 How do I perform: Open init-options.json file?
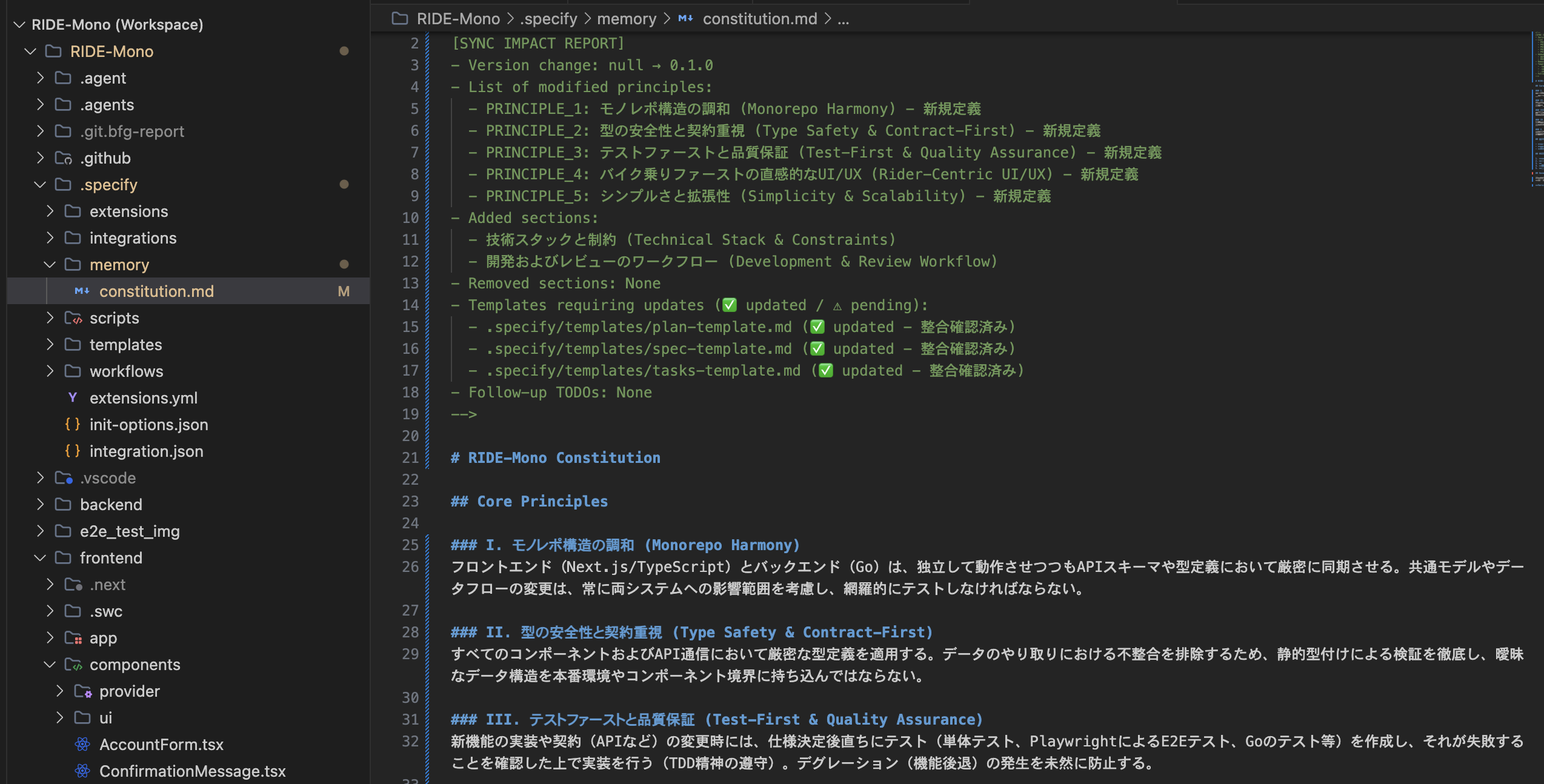click(149, 425)
